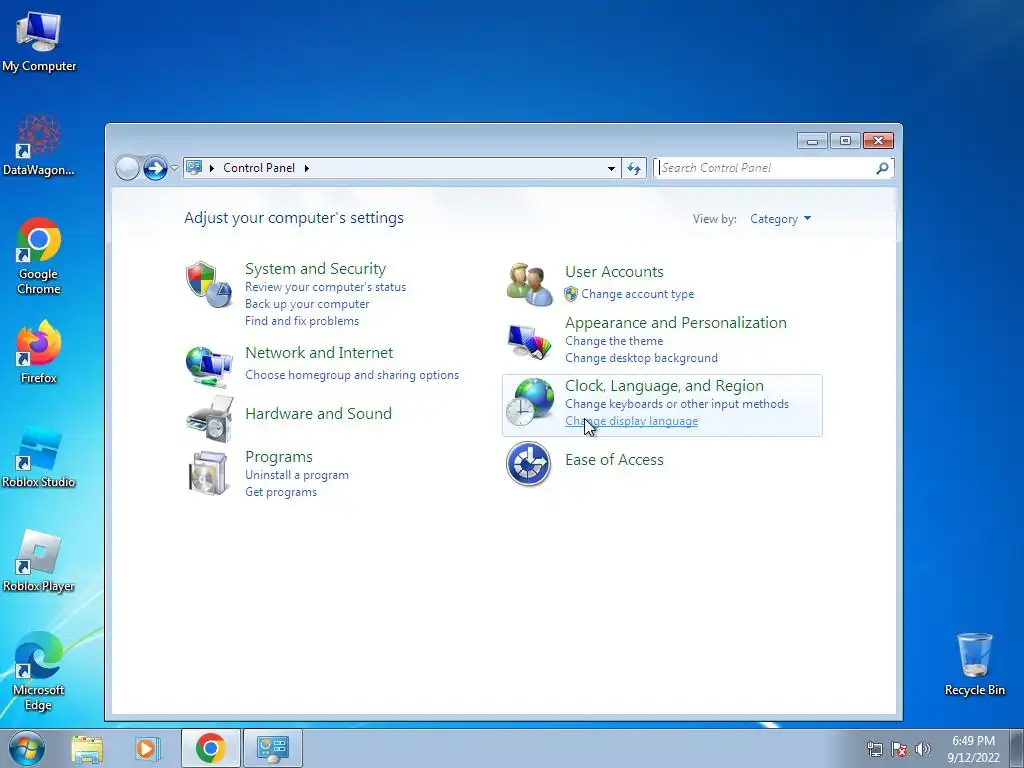Screen dimensions: 1024x768
Task: Click Change keyboards or other input methods
Action: point(677,404)
